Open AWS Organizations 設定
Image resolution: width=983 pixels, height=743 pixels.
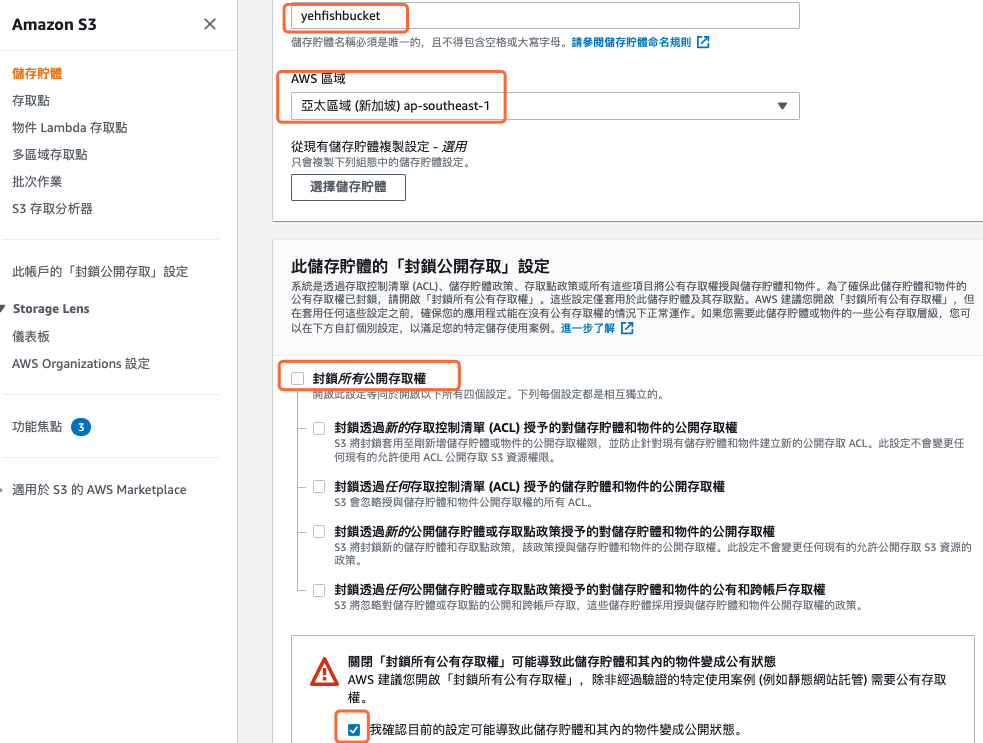(81, 364)
